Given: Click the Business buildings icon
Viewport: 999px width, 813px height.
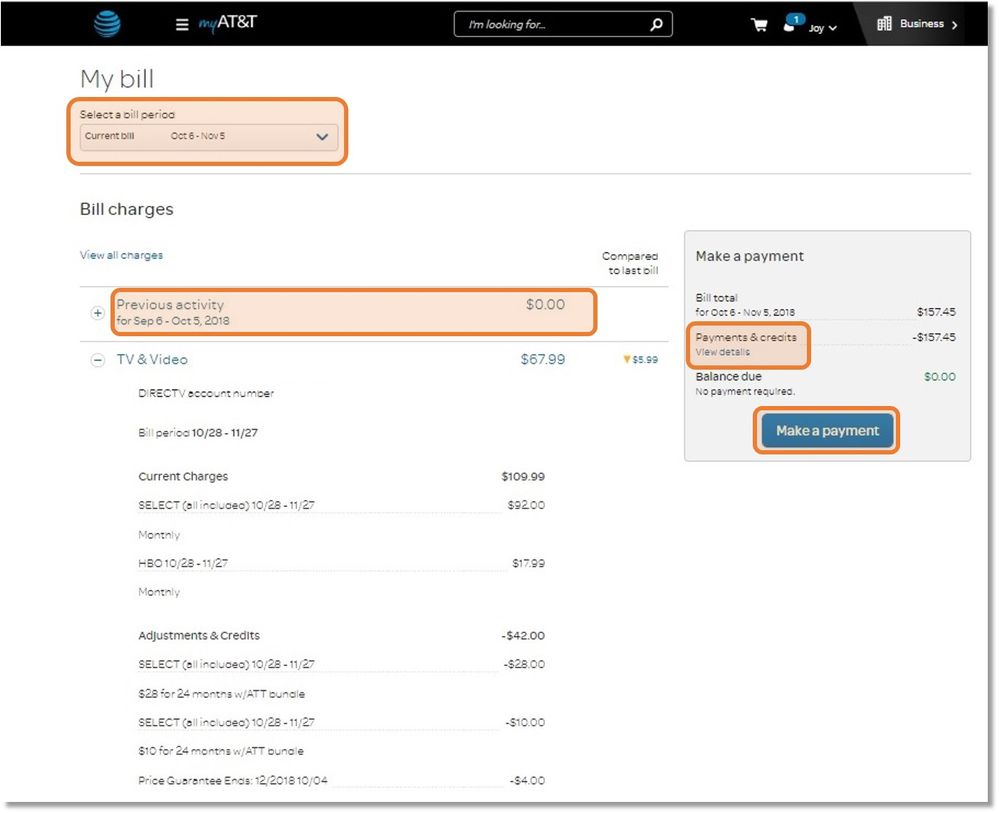Looking at the screenshot, I should (x=883, y=23).
